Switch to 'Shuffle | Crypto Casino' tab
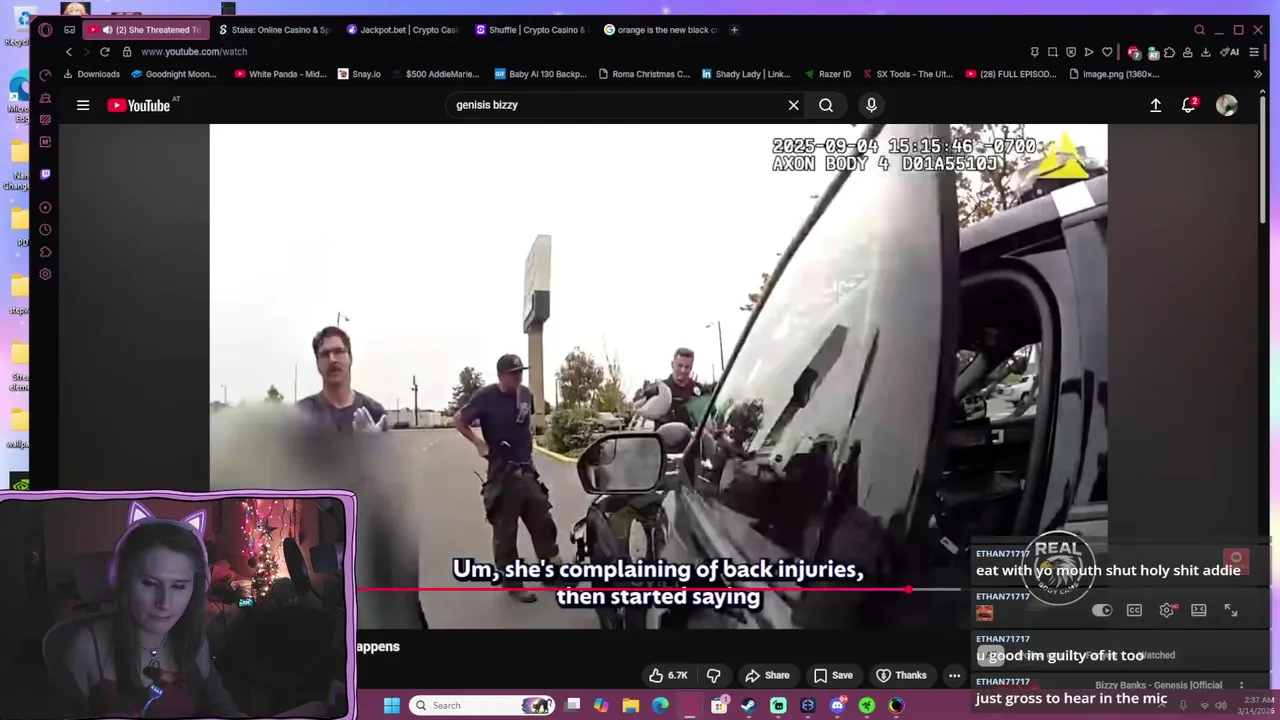Screen dimensions: 1280x720 point(530,30)
